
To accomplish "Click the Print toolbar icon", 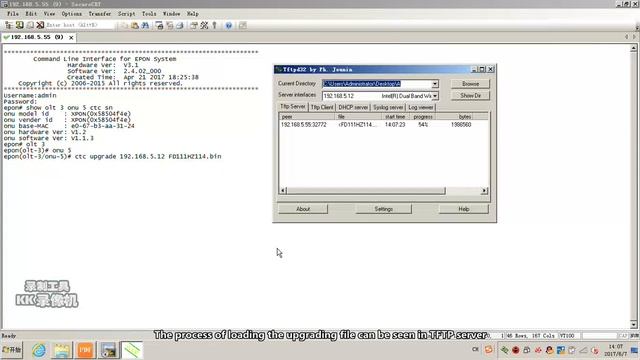I will coord(180,25).
